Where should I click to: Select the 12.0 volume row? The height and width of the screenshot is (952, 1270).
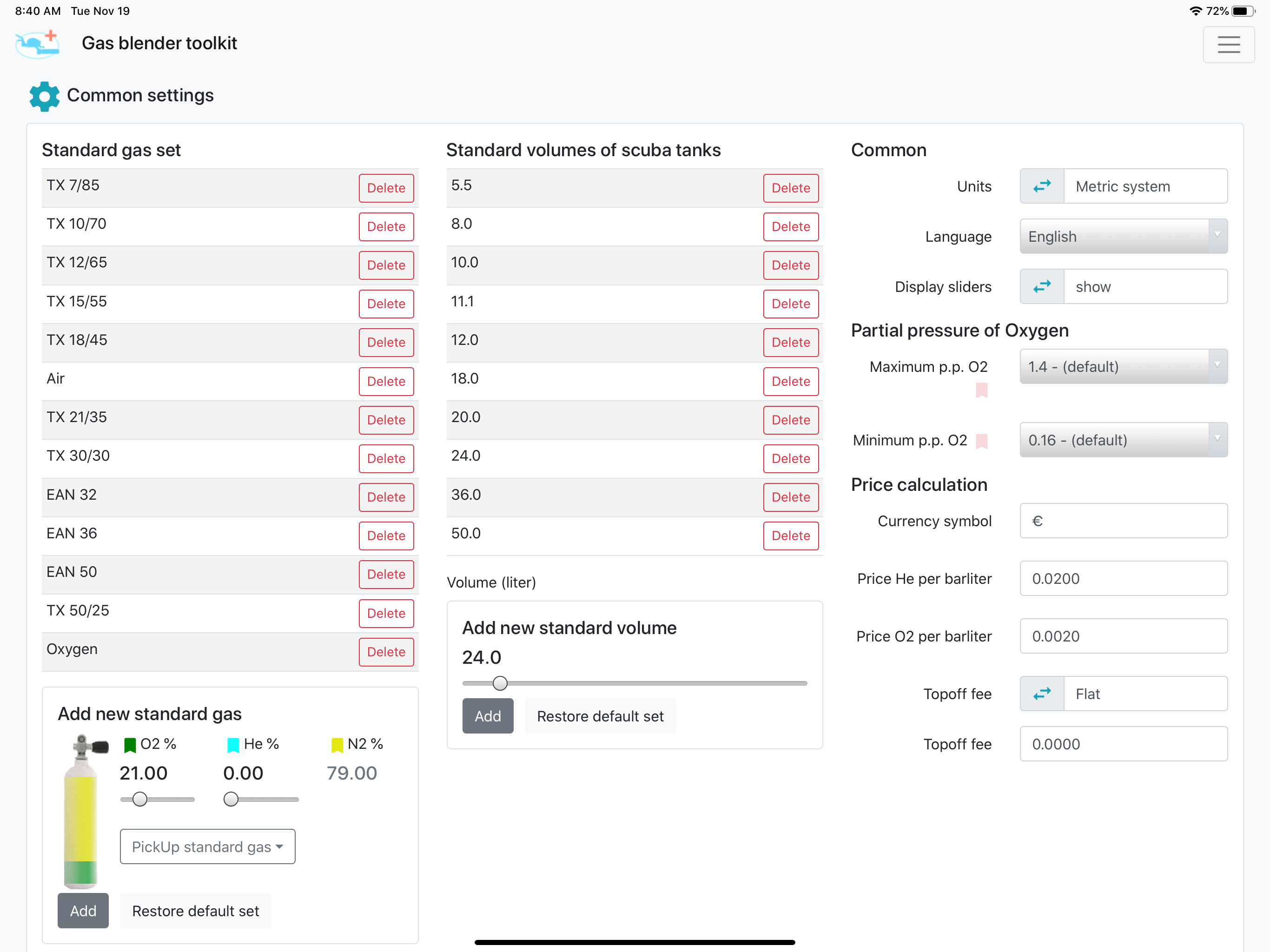point(635,342)
